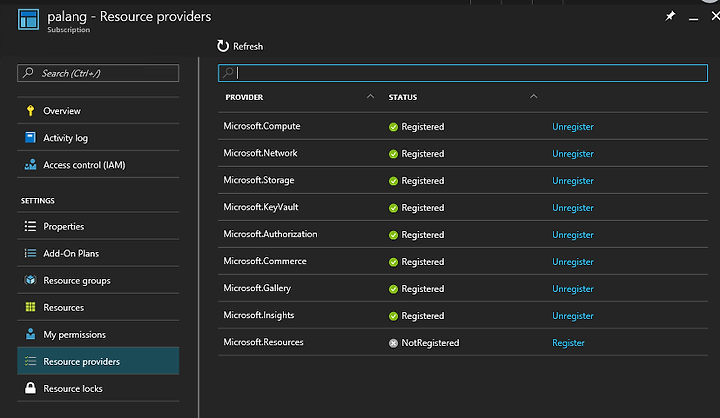This screenshot has width=720, height=418.
Task: Click the Resource groups cube icon
Action: pyautogui.click(x=30, y=280)
